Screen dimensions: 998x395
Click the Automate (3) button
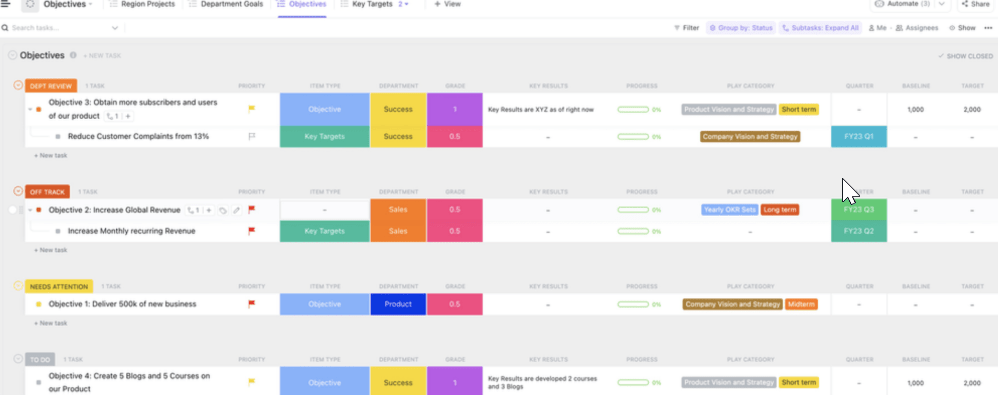[902, 4]
